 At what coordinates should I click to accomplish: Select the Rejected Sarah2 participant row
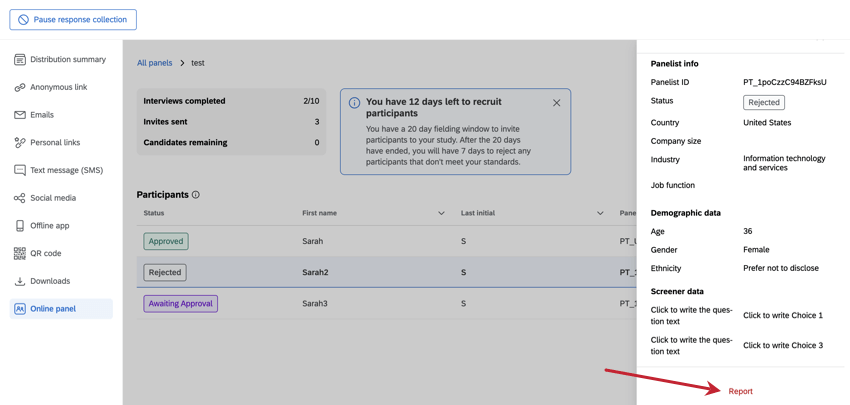pyautogui.click(x=380, y=272)
